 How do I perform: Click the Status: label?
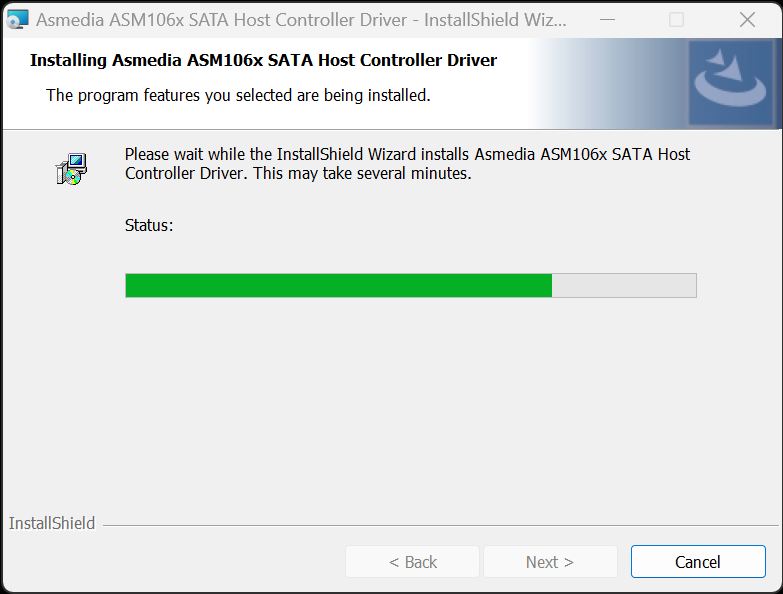click(149, 226)
